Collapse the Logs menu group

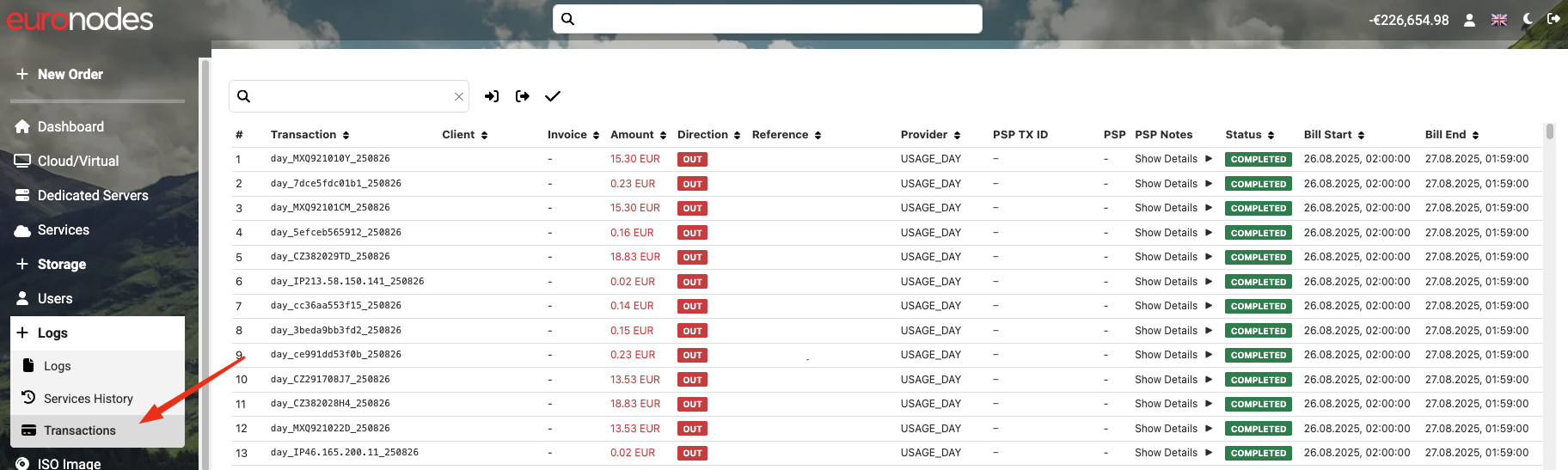[97, 333]
